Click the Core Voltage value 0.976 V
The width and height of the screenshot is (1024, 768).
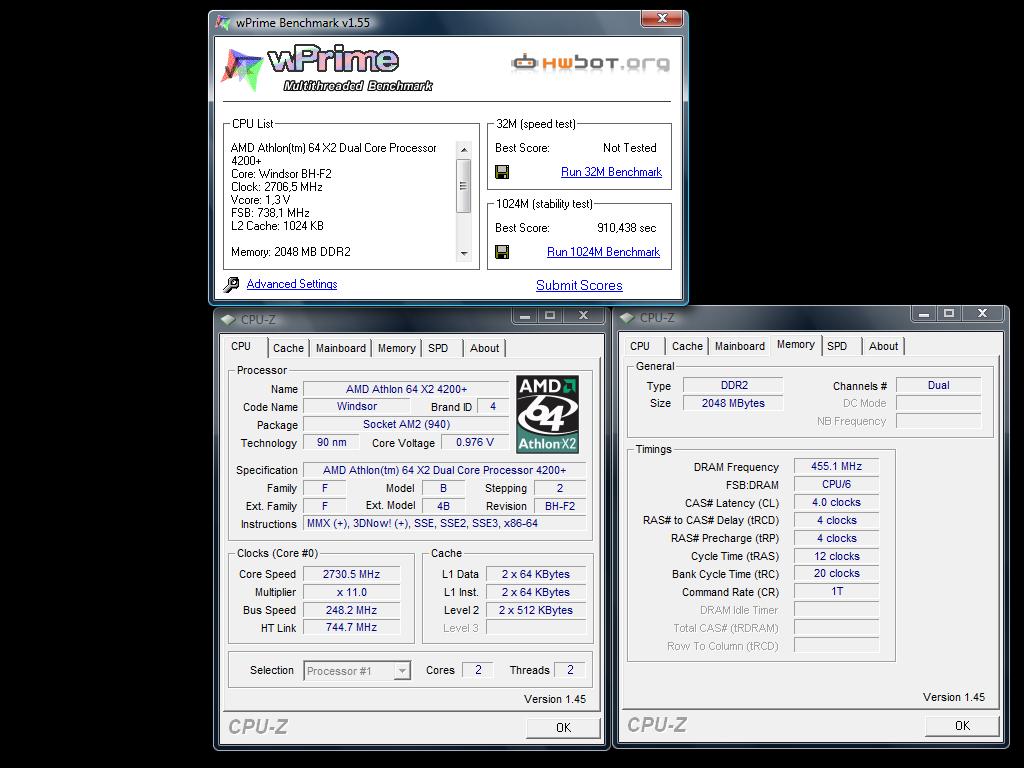tap(474, 442)
